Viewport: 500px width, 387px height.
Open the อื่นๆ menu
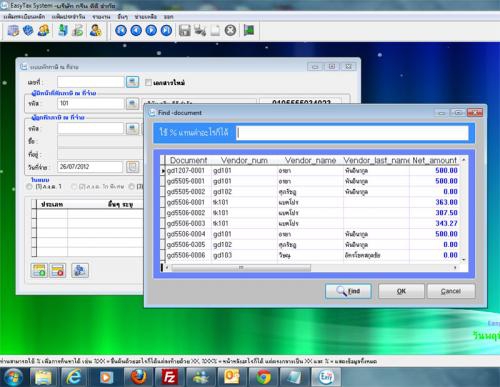coord(123,16)
